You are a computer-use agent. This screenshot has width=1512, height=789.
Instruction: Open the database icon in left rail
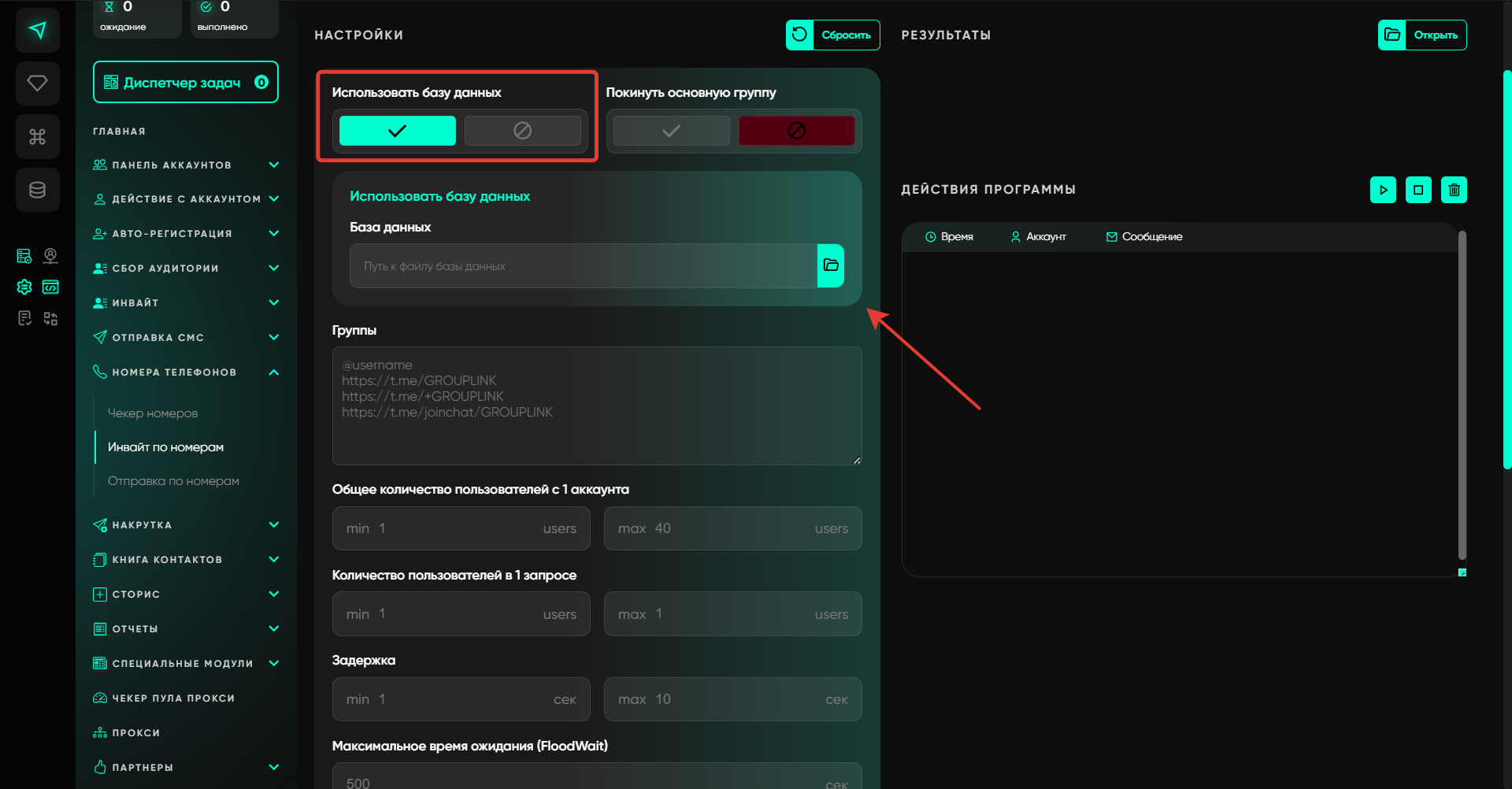[37, 190]
